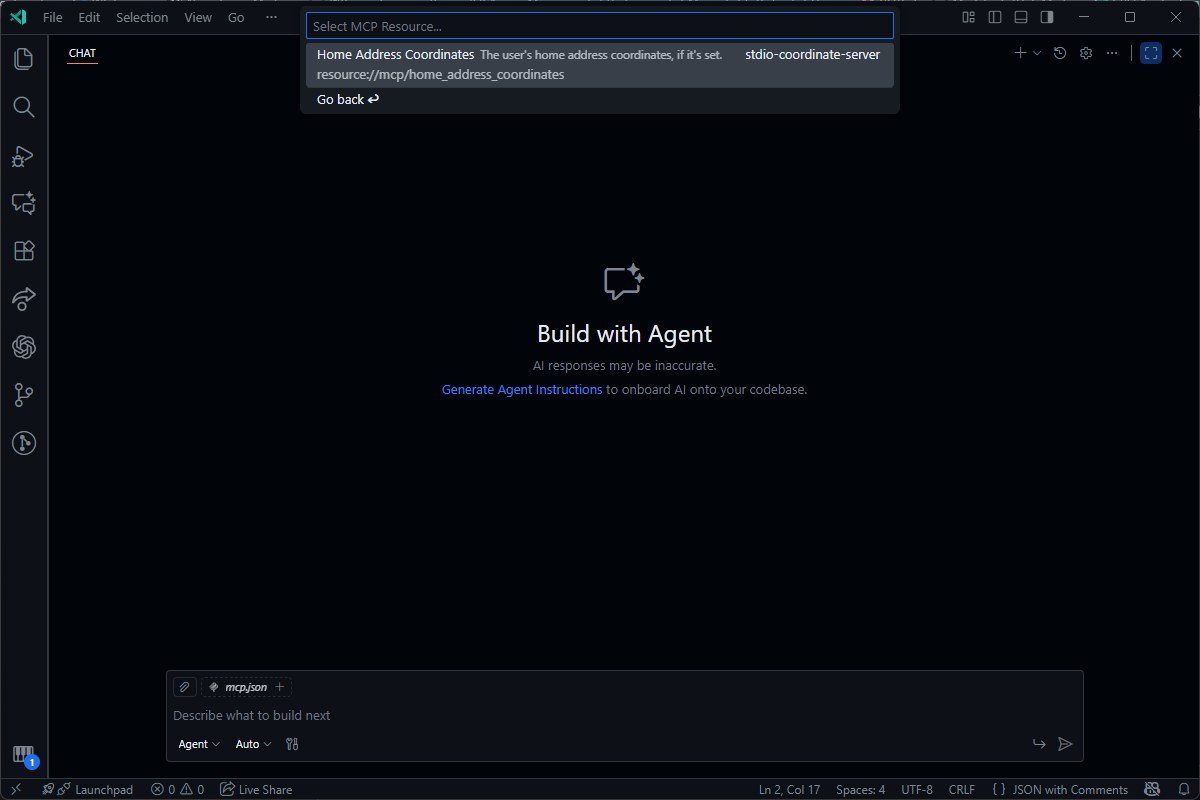This screenshot has height=800, width=1200.
Task: Open the ChatGPT extension icon in the sidebar
Action: tap(22, 347)
